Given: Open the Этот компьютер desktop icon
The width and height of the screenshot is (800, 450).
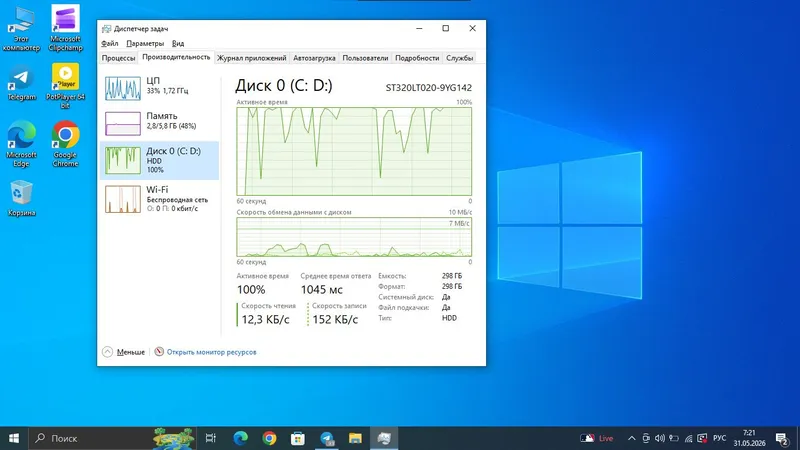Looking at the screenshot, I should pyautogui.click(x=21, y=28).
